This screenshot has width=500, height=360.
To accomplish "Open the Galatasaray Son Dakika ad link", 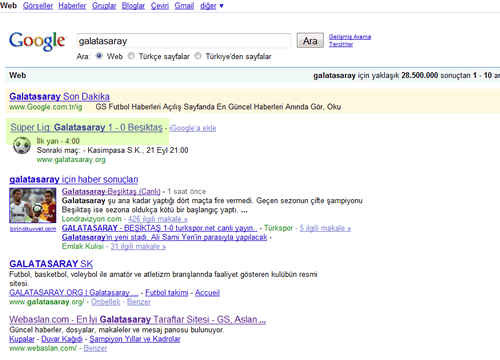I will (x=59, y=96).
